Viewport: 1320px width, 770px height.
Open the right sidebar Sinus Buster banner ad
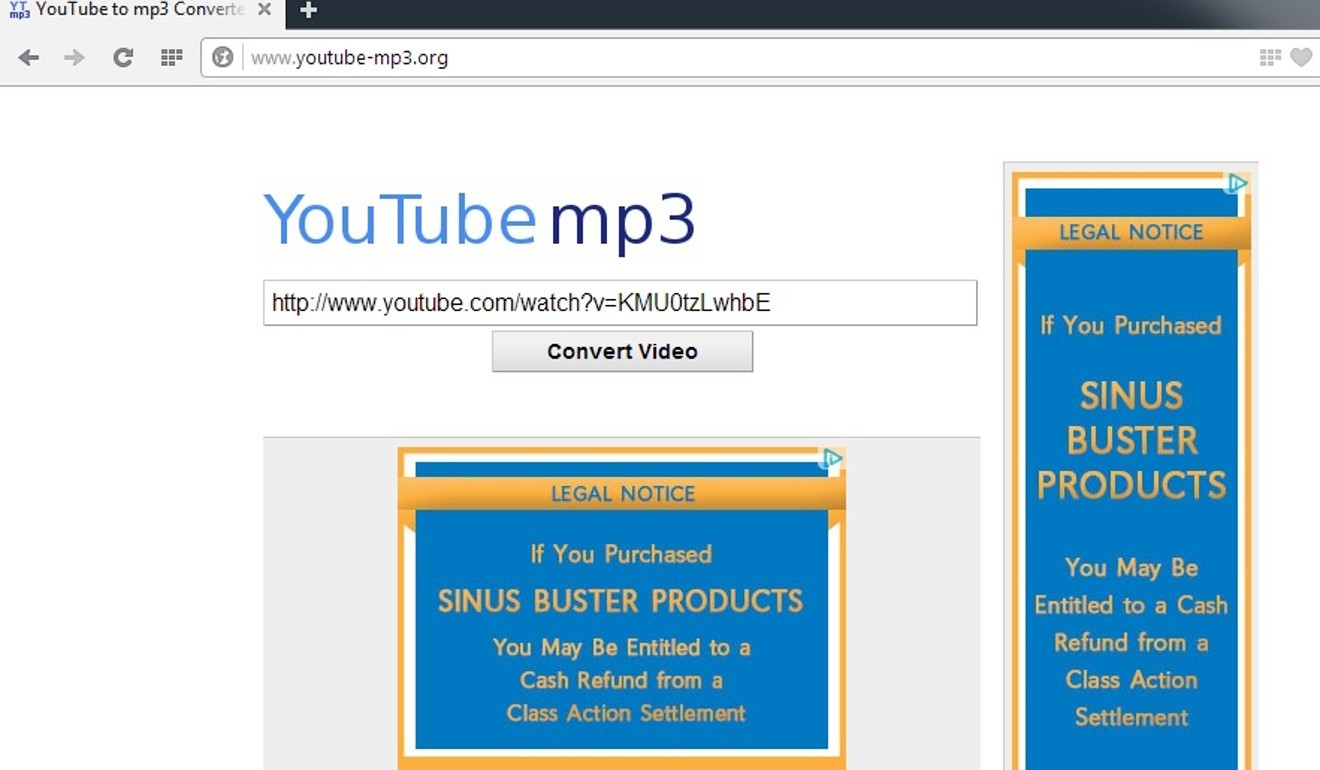(x=1131, y=470)
